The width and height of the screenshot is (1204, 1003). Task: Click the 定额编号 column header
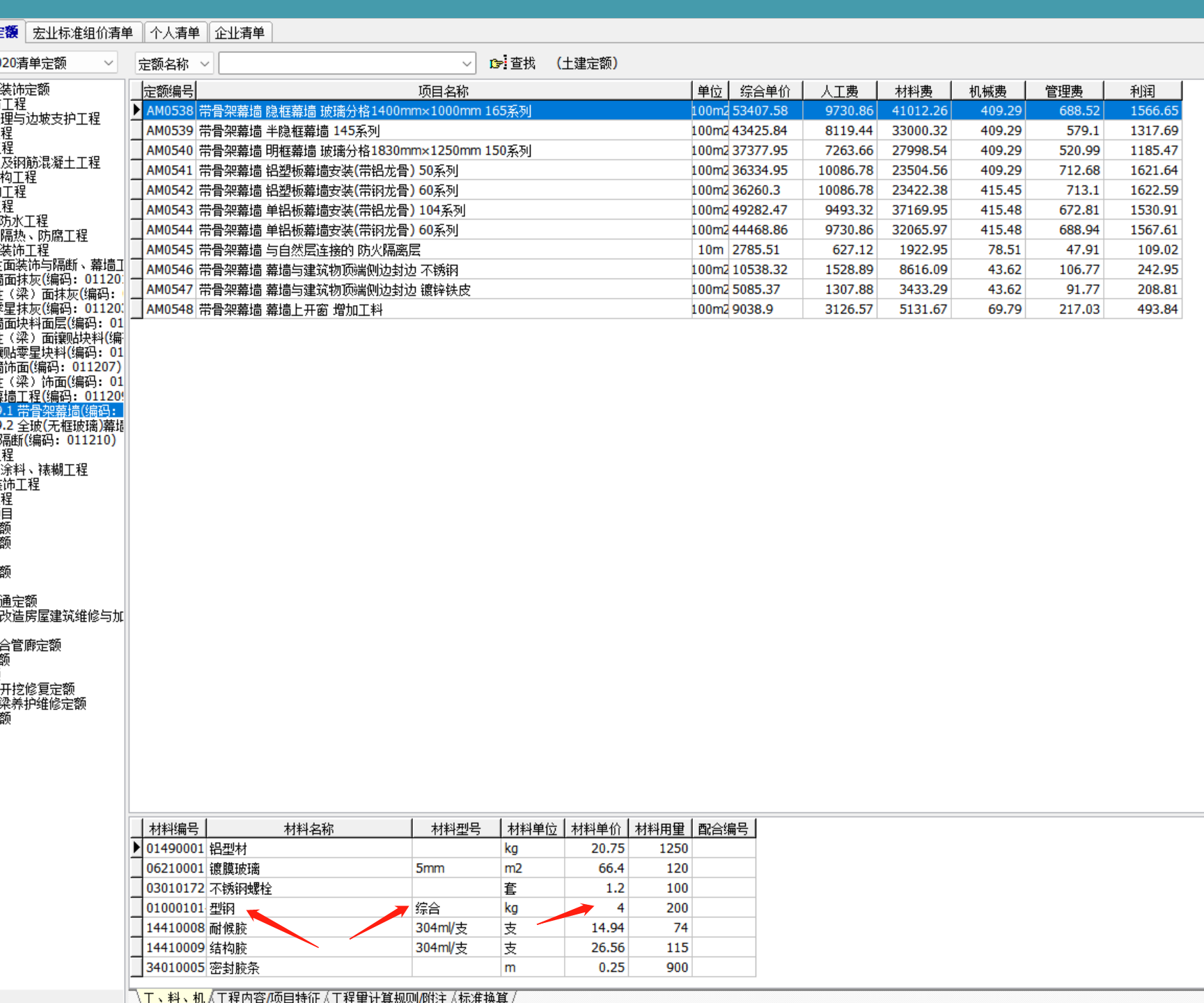(x=169, y=91)
